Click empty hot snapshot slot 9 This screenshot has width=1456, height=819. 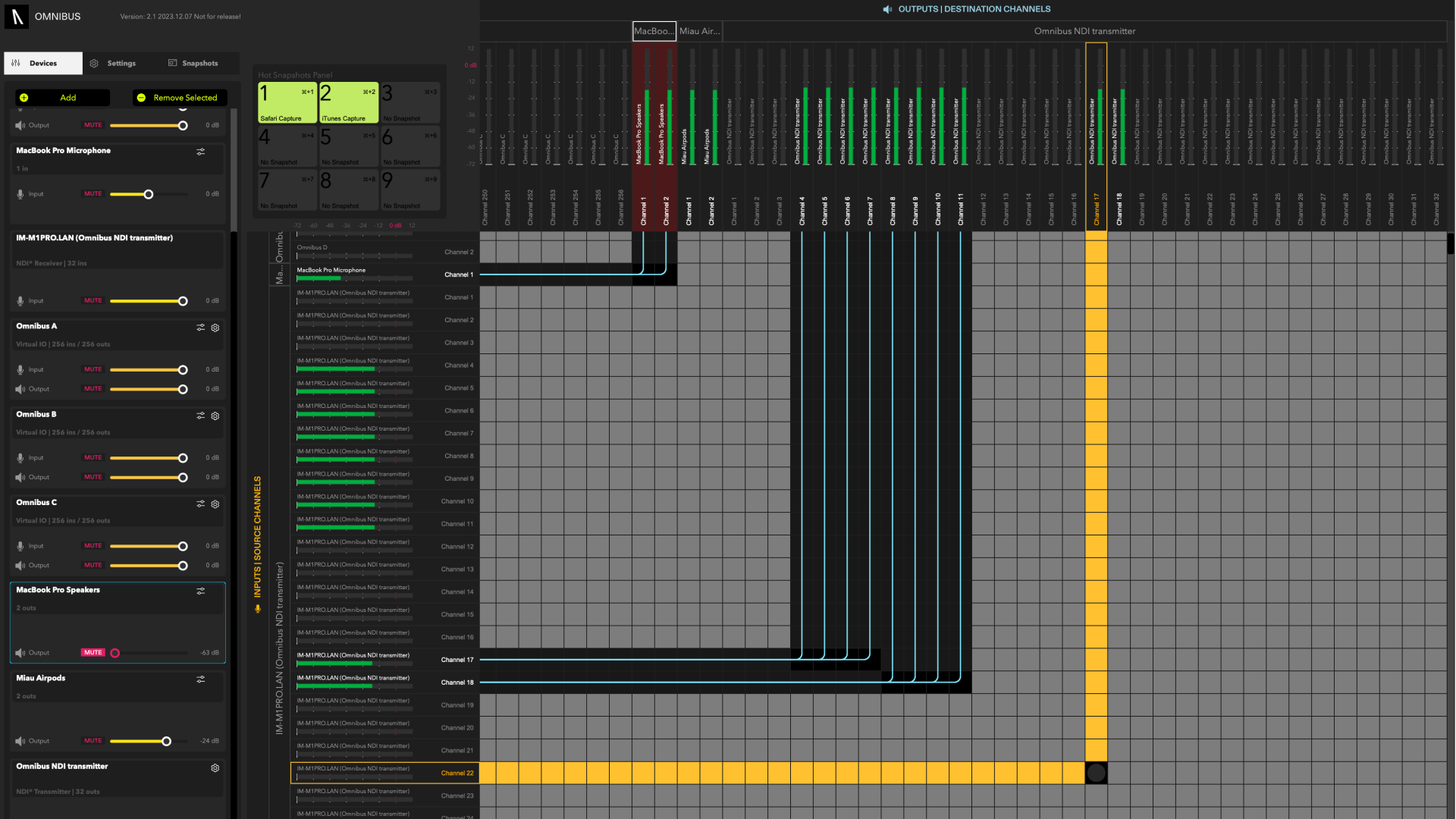[x=410, y=190]
